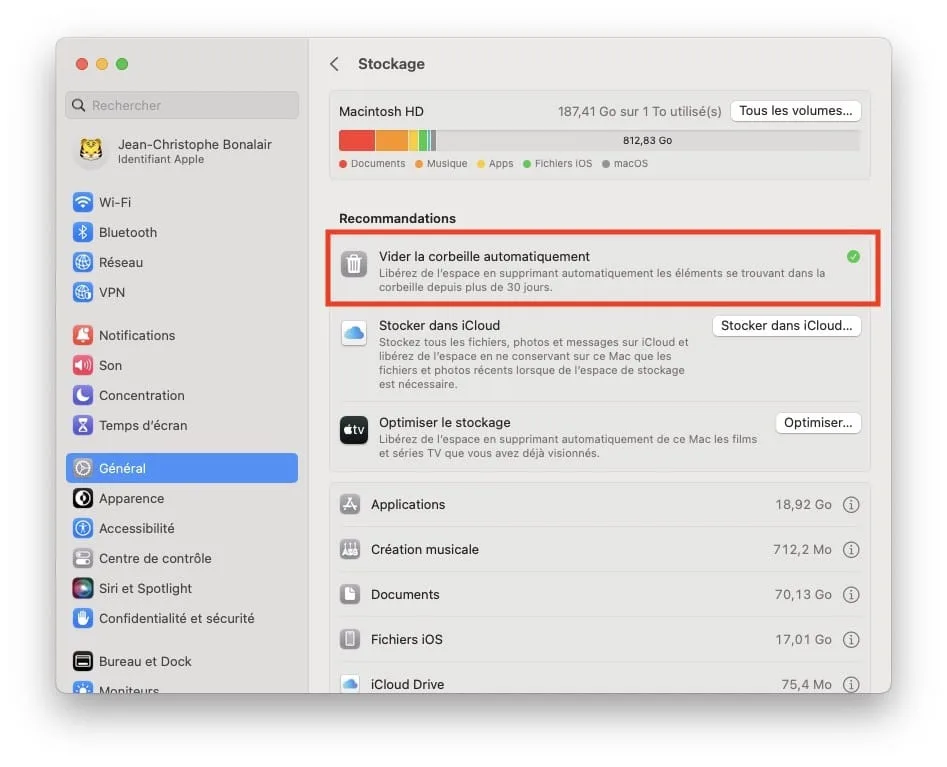Show info for Applications storage
947x767 pixels.
[851, 504]
